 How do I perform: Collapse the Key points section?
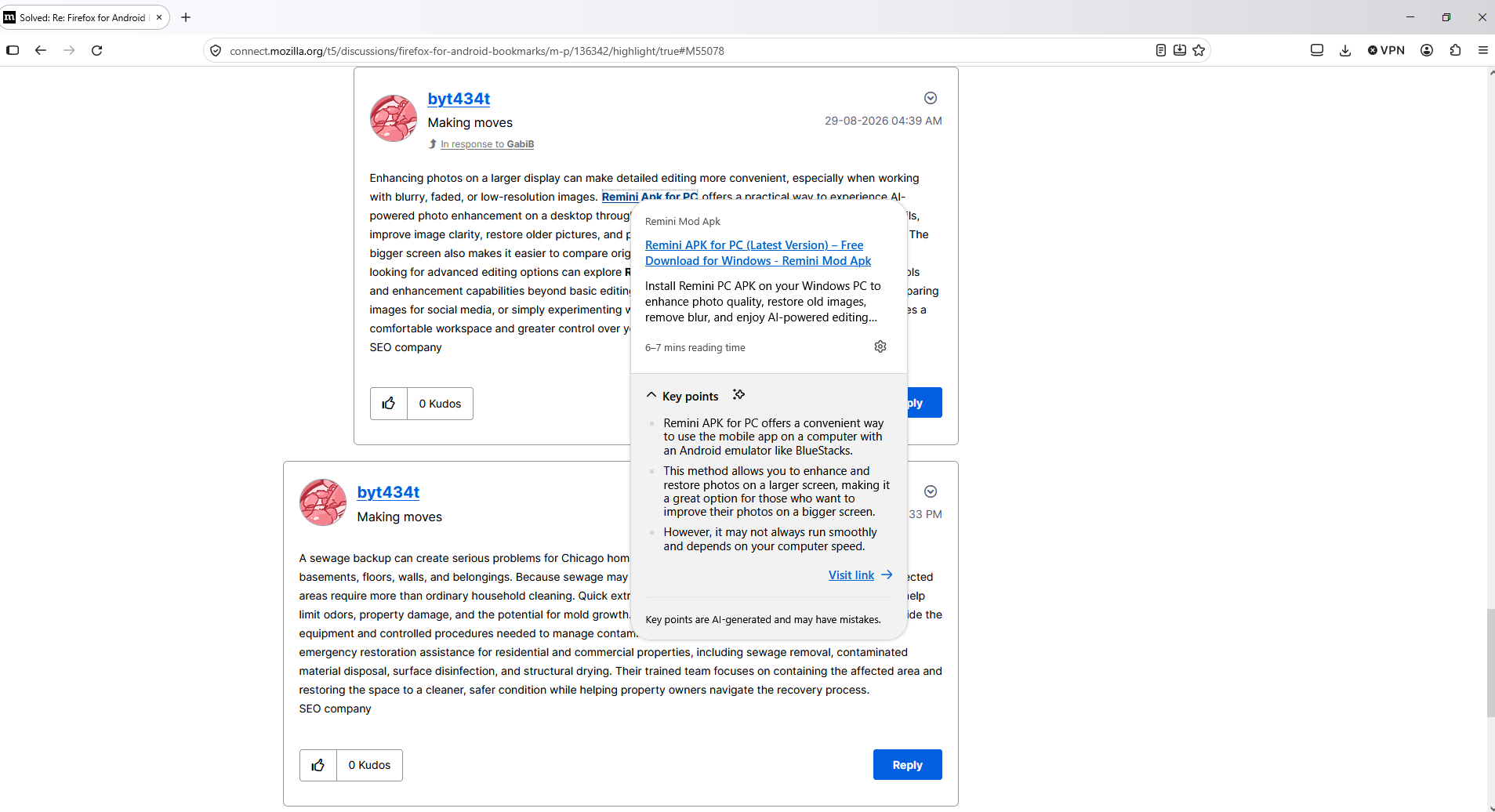(x=651, y=396)
